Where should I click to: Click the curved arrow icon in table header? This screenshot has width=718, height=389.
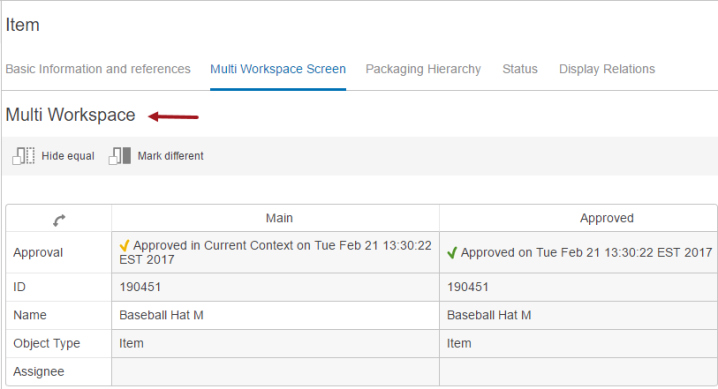click(x=59, y=221)
